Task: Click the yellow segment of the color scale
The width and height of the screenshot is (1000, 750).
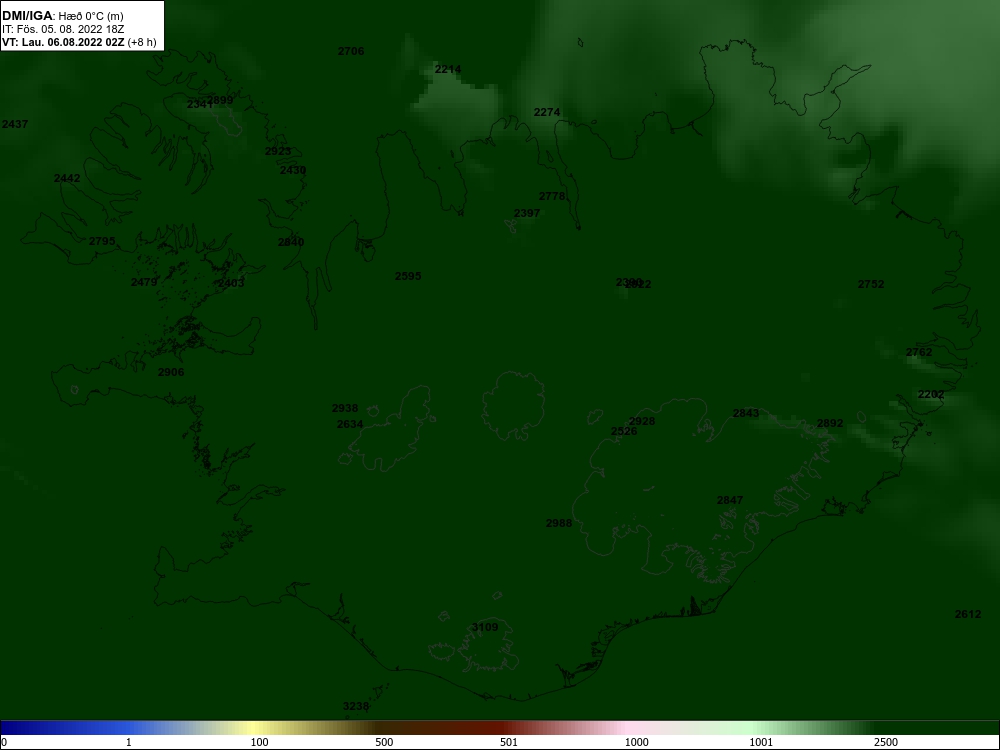Action: pyautogui.click(x=255, y=728)
